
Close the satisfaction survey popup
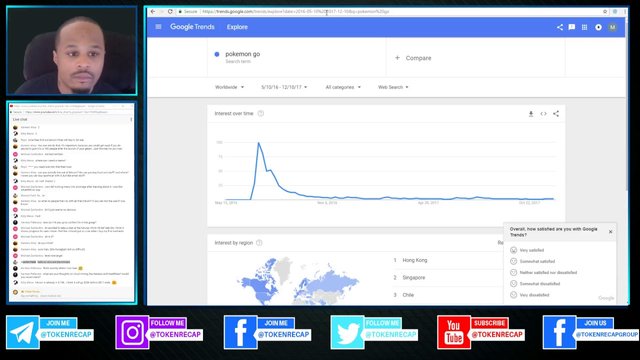(x=611, y=231)
